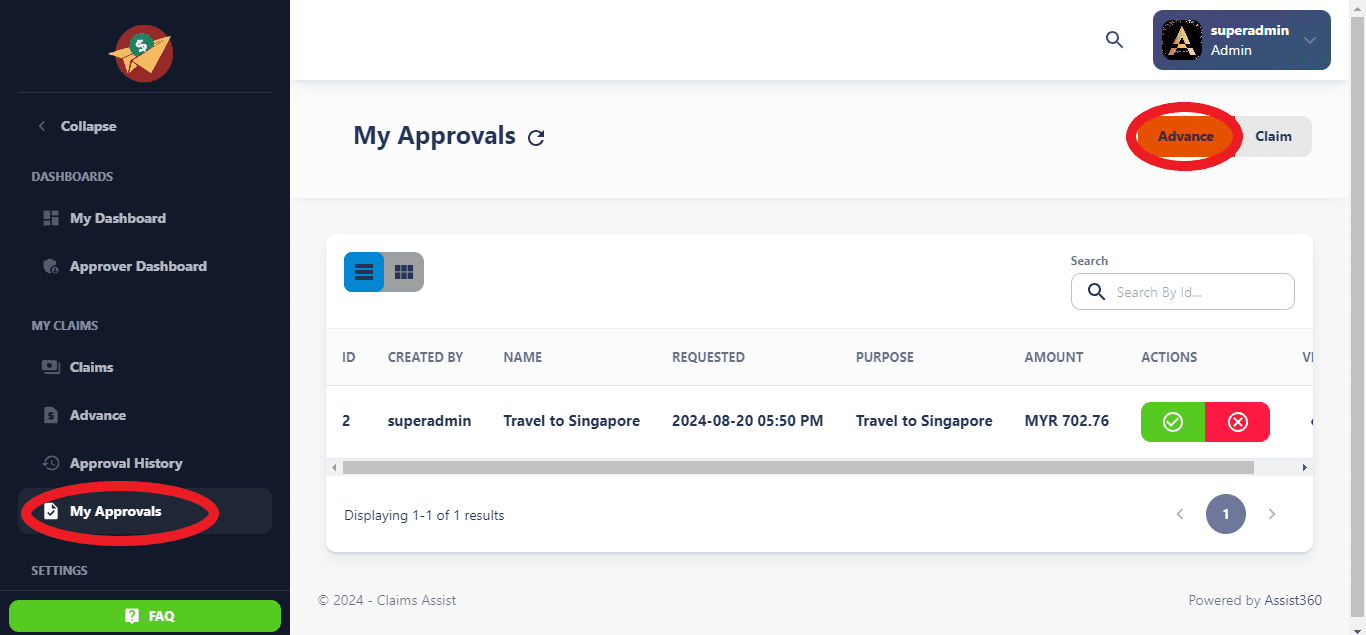Image resolution: width=1366 pixels, height=635 pixels.
Task: Switch to list view layout
Action: [364, 272]
